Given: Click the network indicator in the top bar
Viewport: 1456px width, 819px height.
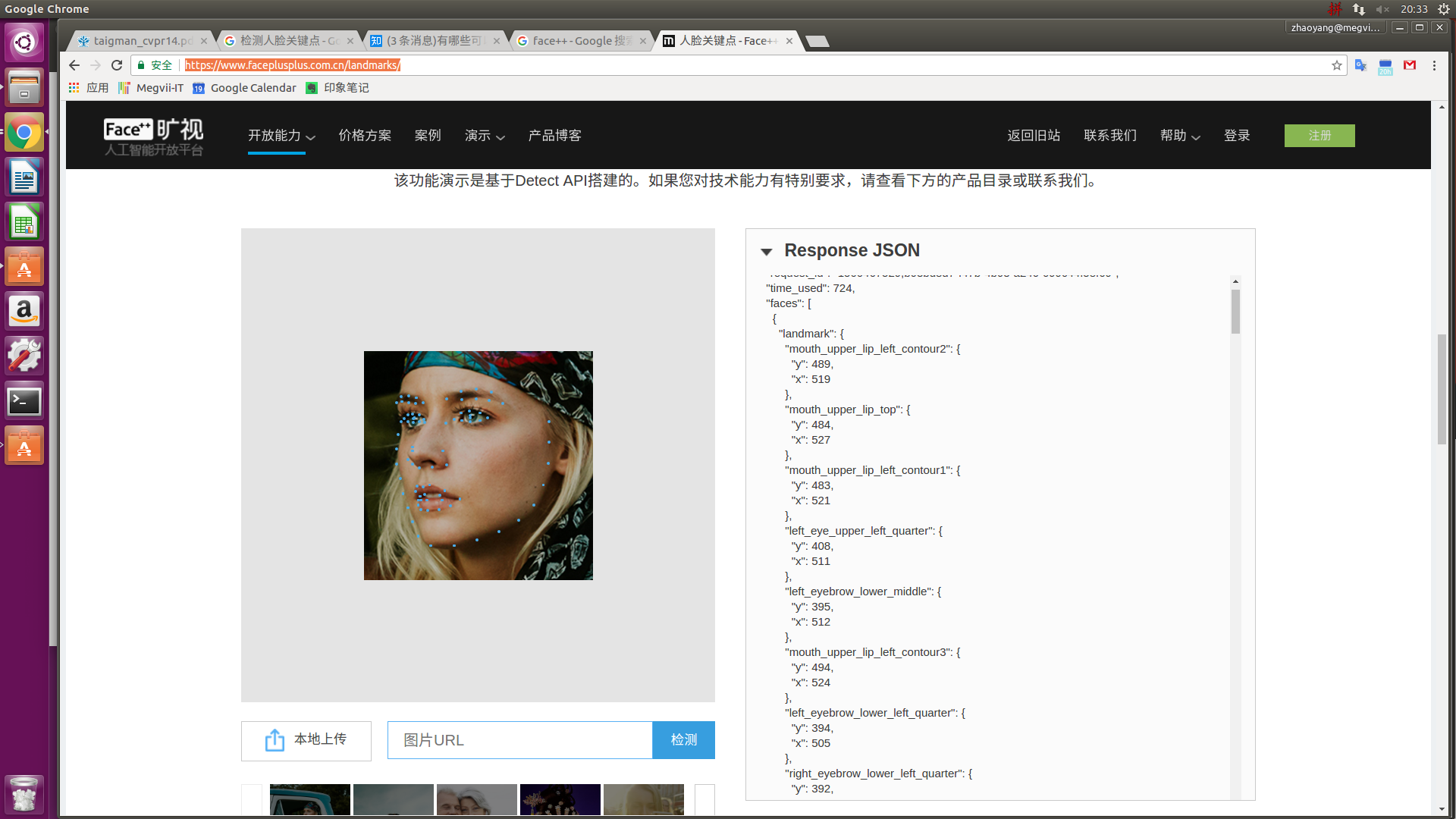Looking at the screenshot, I should pos(1358,9).
